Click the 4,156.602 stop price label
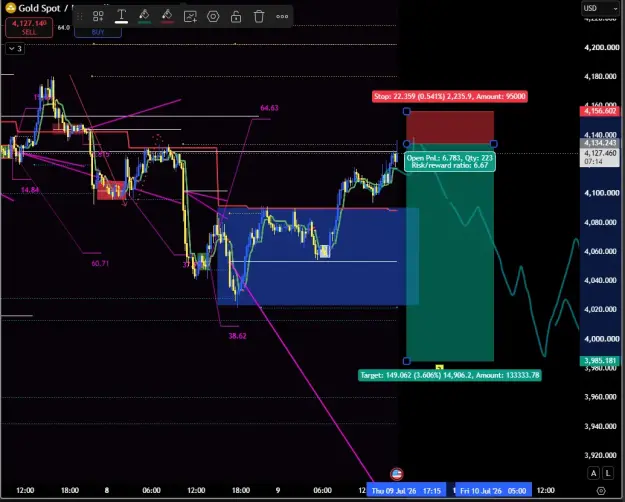625x502 pixels. click(x=600, y=111)
